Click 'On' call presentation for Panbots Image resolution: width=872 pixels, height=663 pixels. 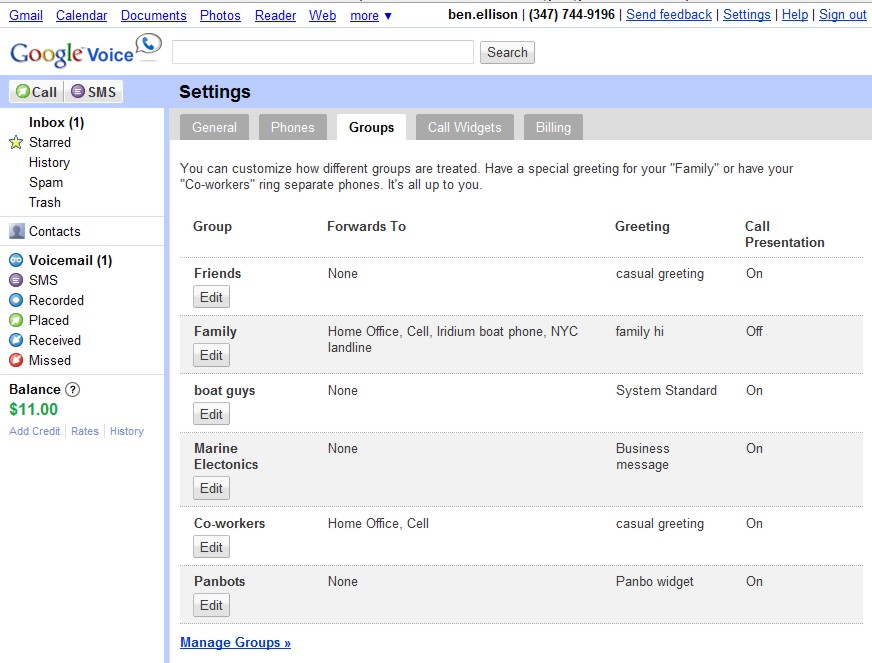click(754, 582)
